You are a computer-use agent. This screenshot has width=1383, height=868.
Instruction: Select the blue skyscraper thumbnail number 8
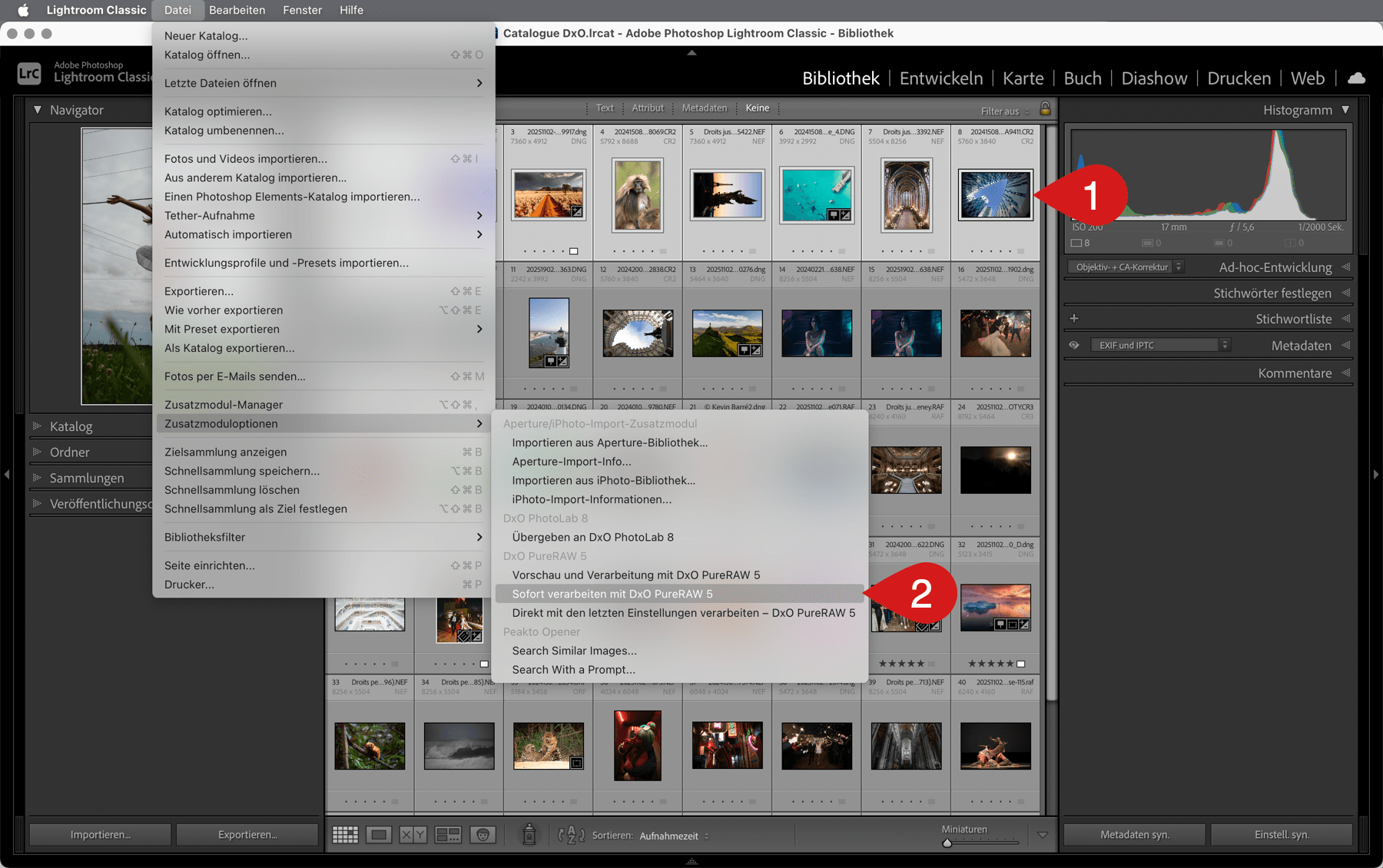995,195
